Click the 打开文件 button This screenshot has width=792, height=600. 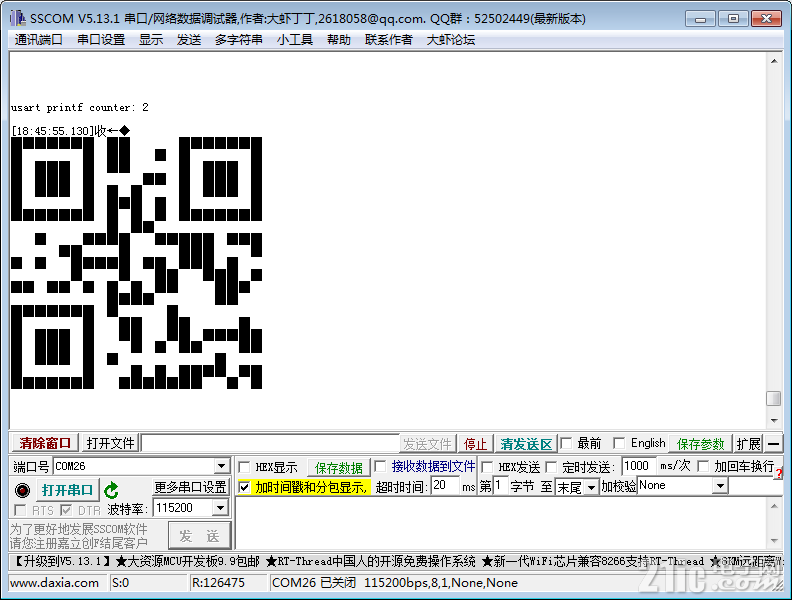[x=110, y=443]
